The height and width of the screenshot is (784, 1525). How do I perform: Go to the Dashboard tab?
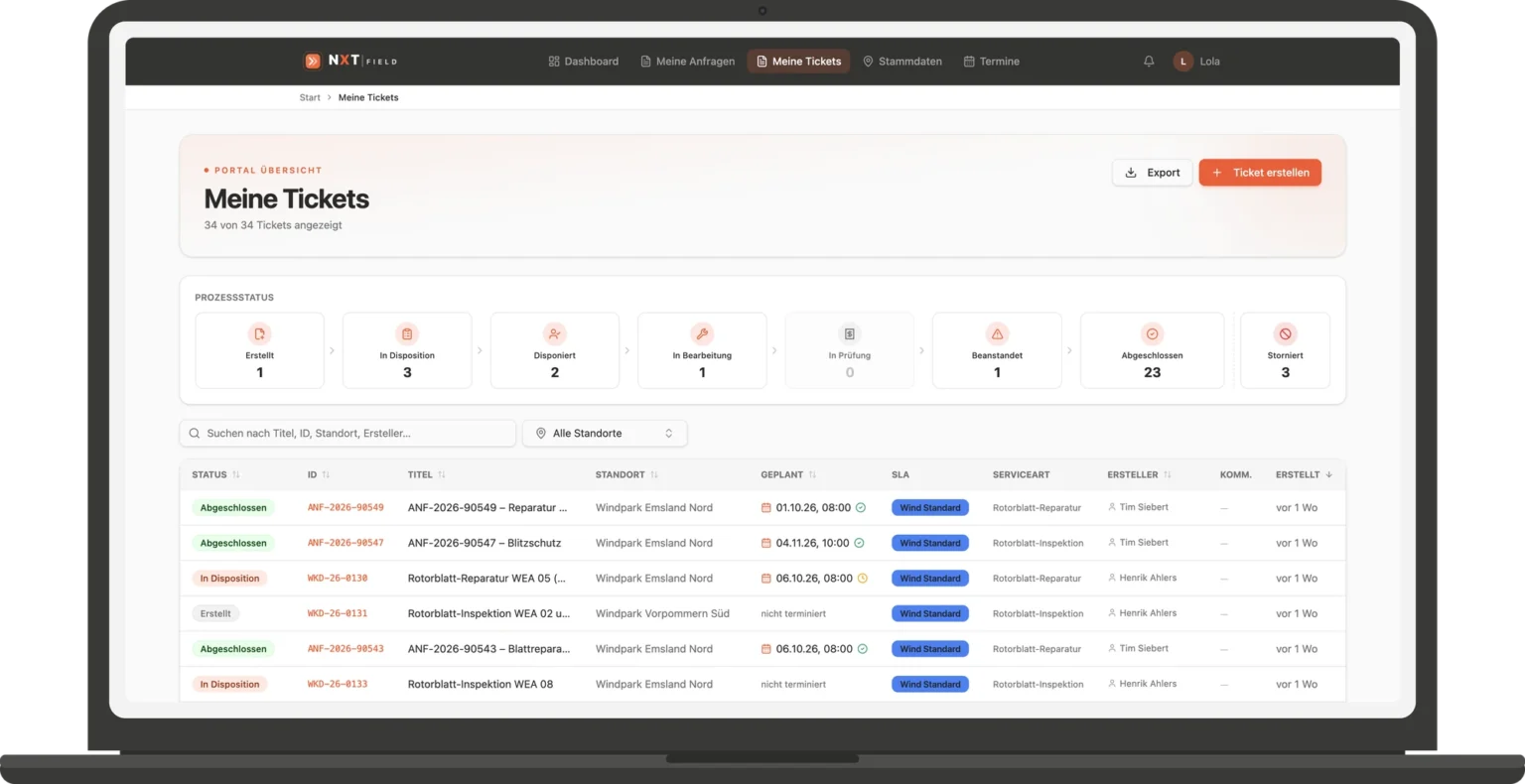point(584,62)
